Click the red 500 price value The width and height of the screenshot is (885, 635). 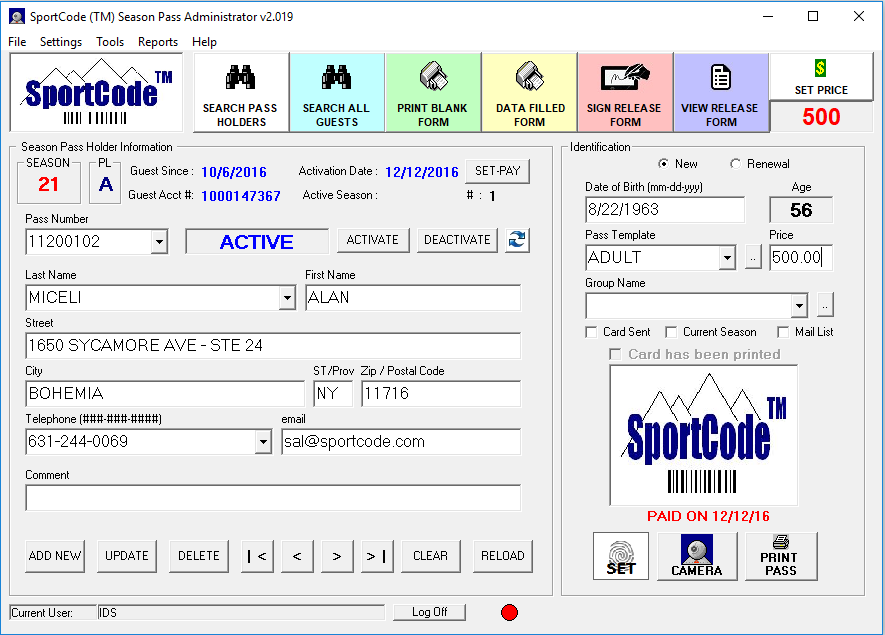coord(821,117)
